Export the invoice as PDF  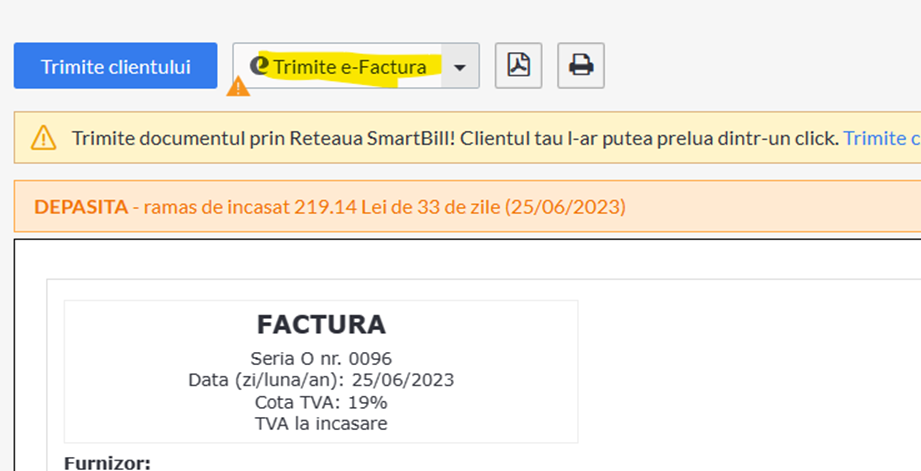pos(518,65)
